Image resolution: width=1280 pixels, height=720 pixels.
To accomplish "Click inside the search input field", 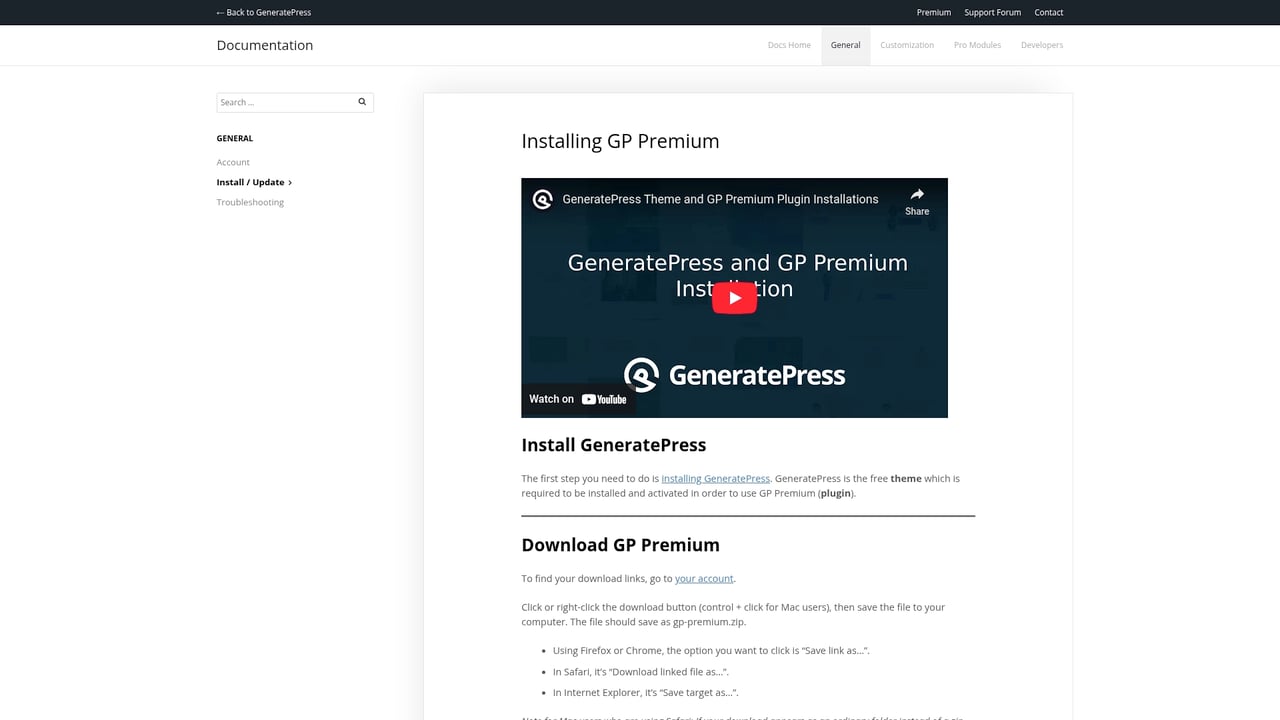I will (280, 101).
